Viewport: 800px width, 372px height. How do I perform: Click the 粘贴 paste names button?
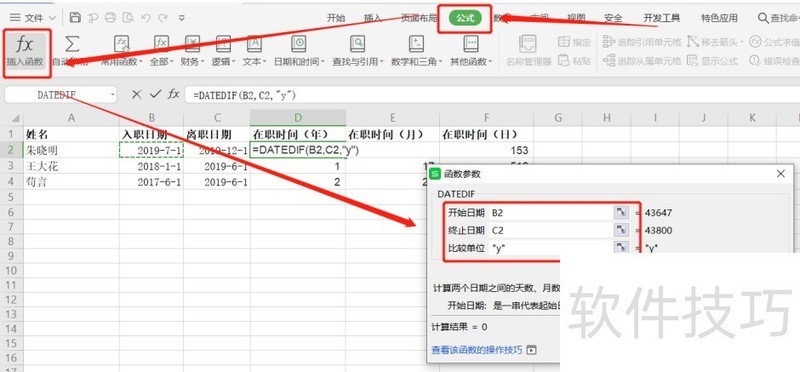tap(574, 61)
